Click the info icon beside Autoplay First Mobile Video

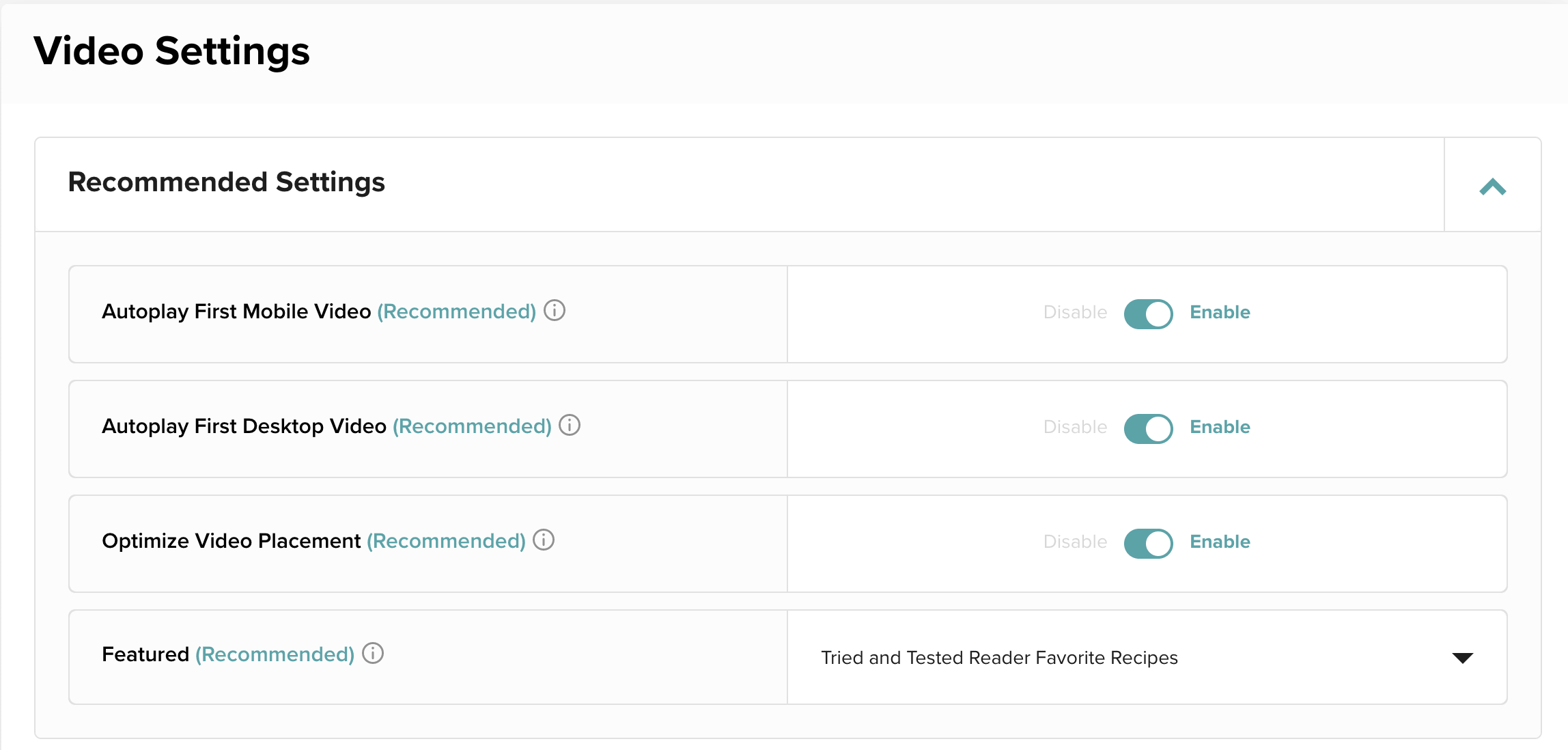[x=555, y=311]
